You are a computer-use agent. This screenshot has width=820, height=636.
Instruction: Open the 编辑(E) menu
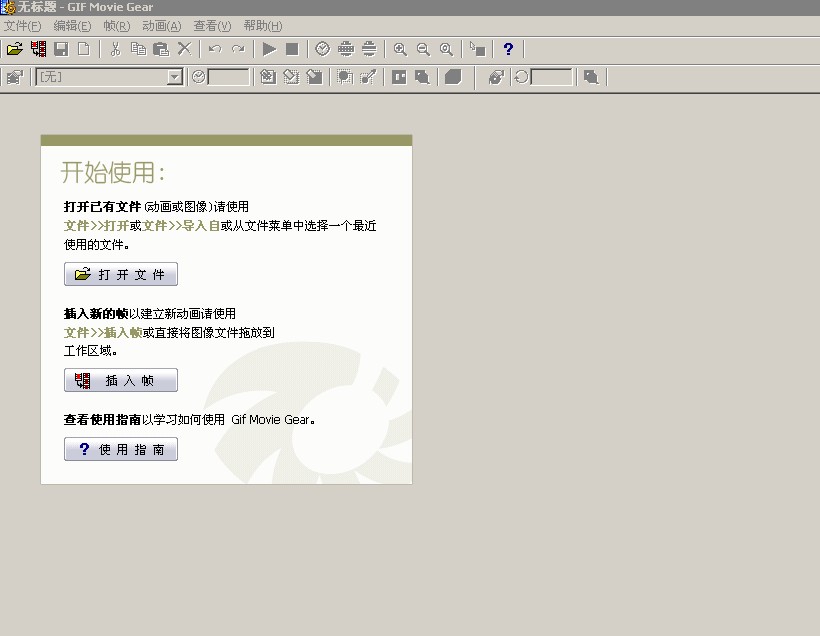(x=72, y=26)
